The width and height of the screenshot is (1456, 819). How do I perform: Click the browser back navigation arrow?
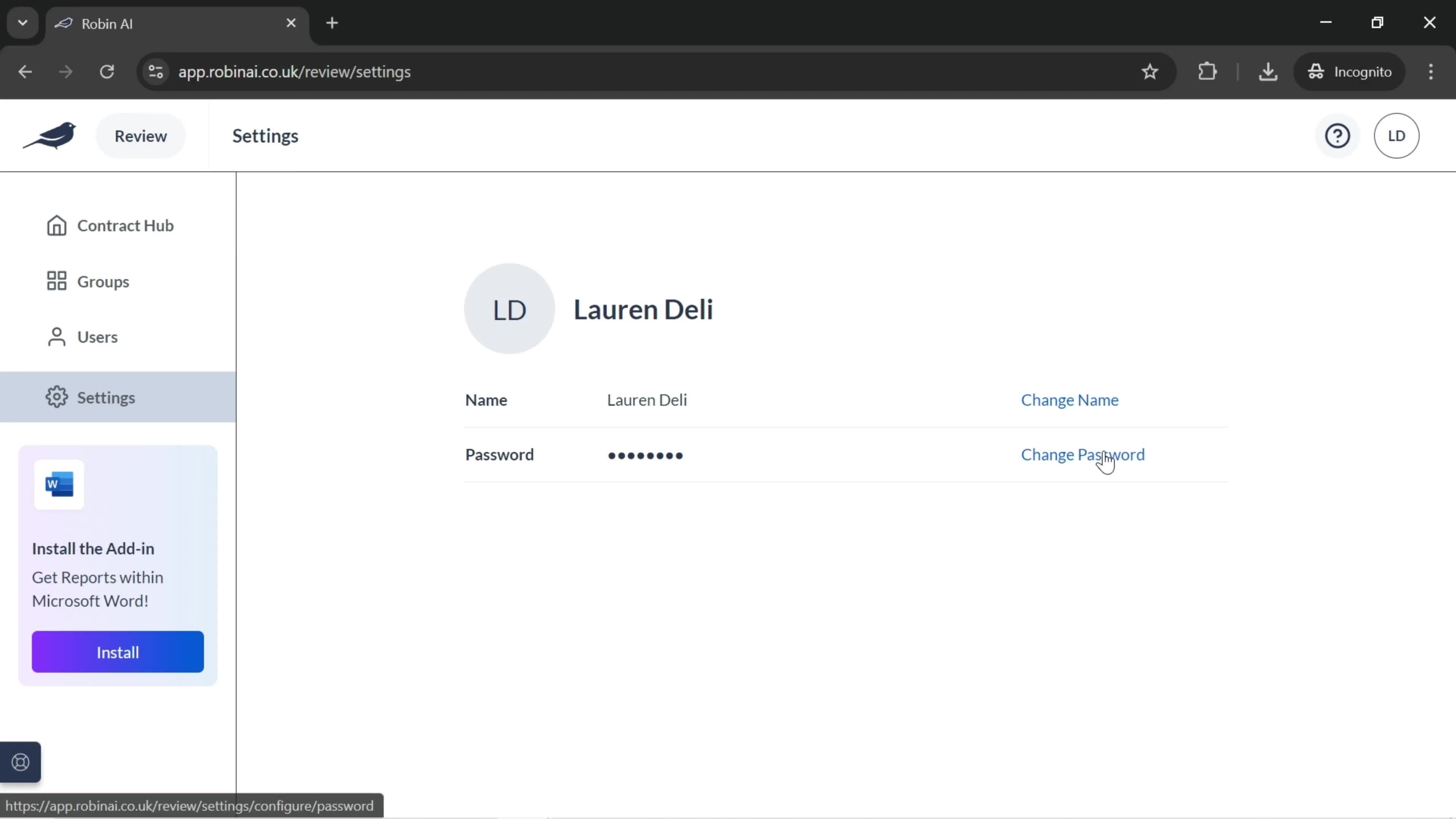(x=25, y=71)
